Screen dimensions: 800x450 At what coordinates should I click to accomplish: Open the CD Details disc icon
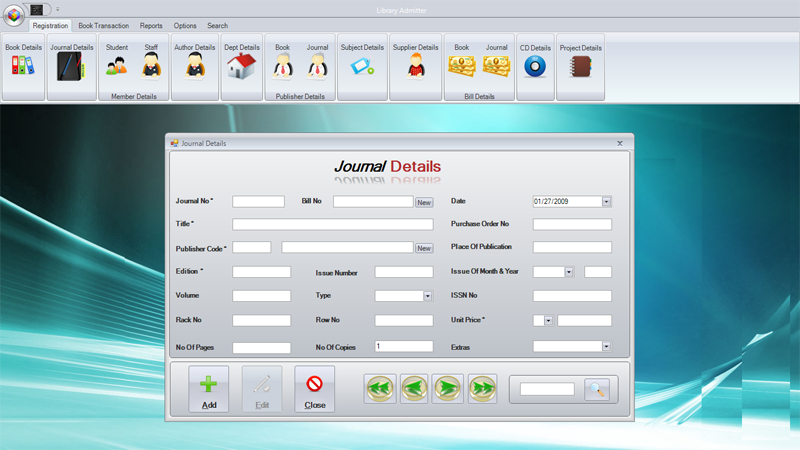coord(535,66)
